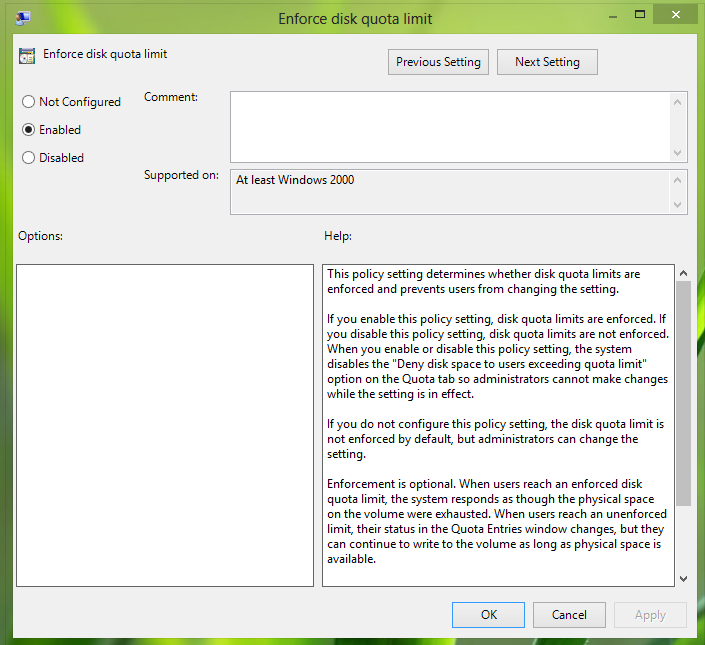
Task: Click the 'If you do not configure' help paragraph
Action: pos(495,439)
